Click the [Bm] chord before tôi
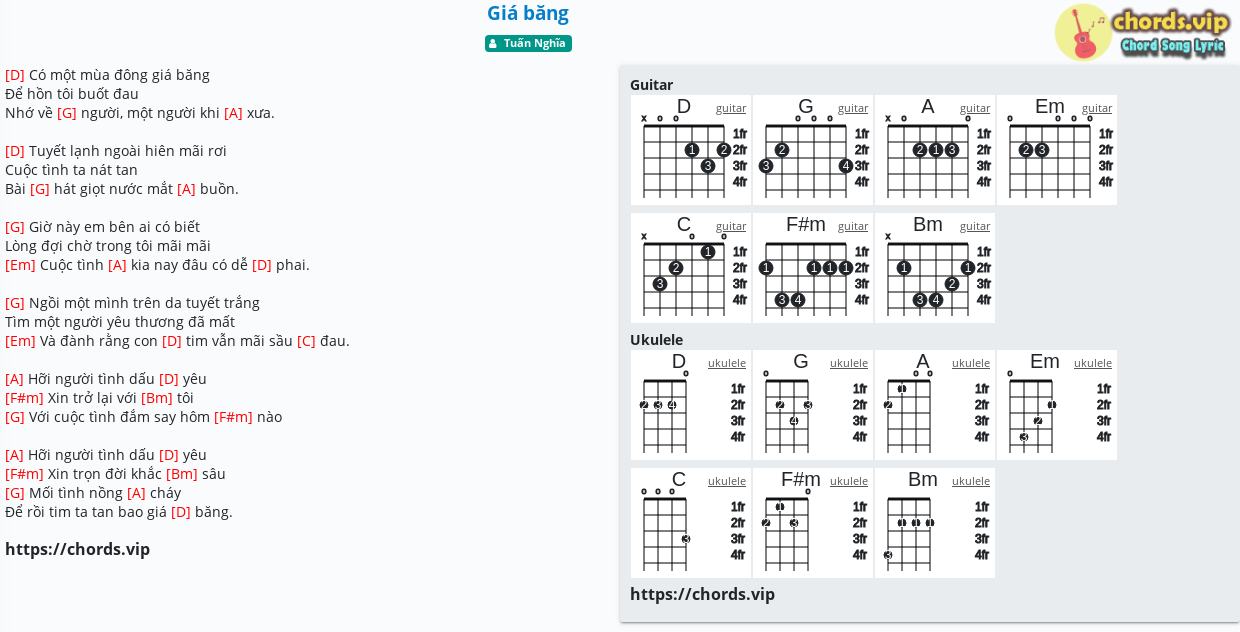The width and height of the screenshot is (1240, 632). pyautogui.click(x=157, y=398)
